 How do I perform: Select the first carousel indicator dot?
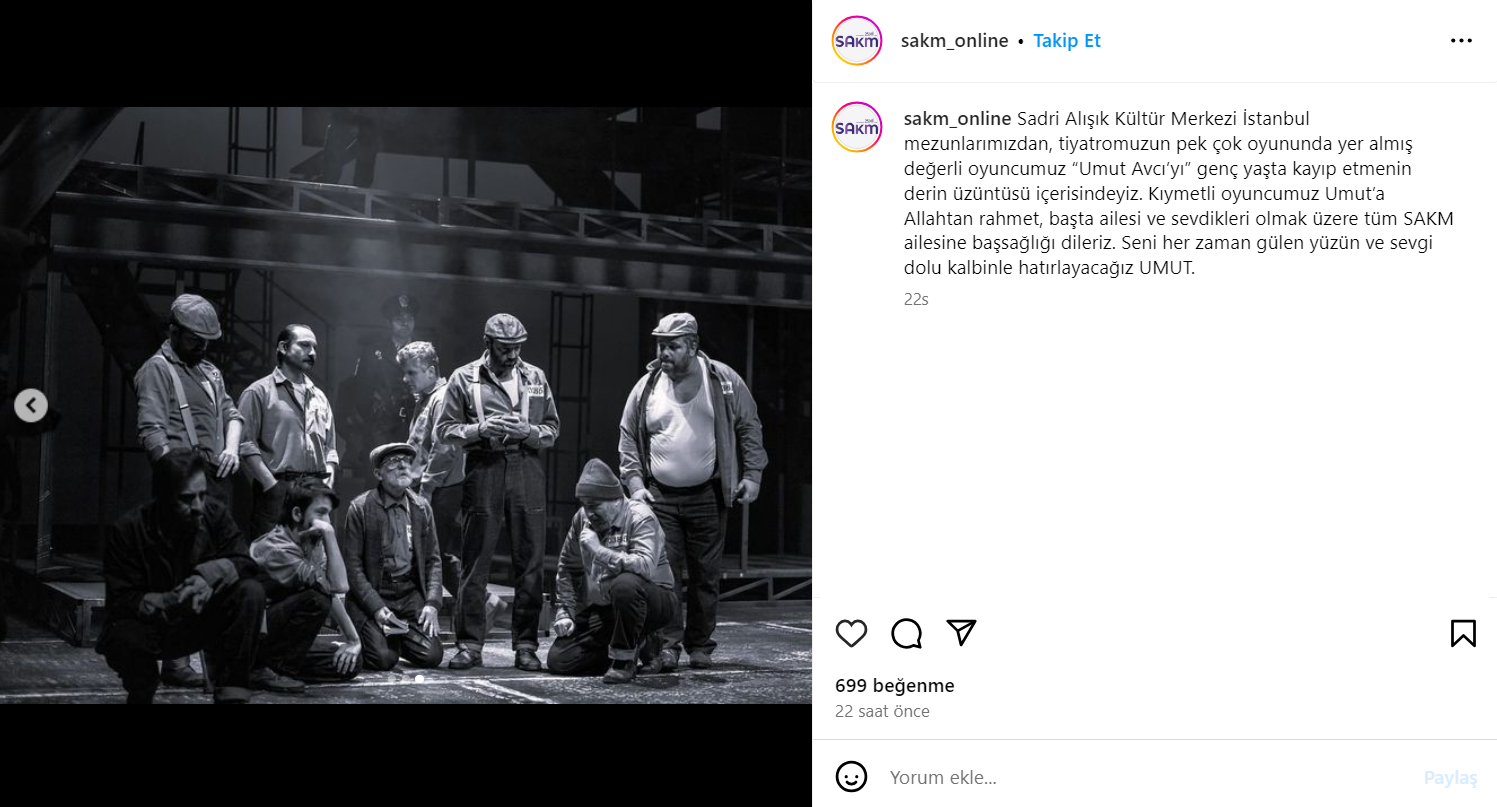[392, 679]
